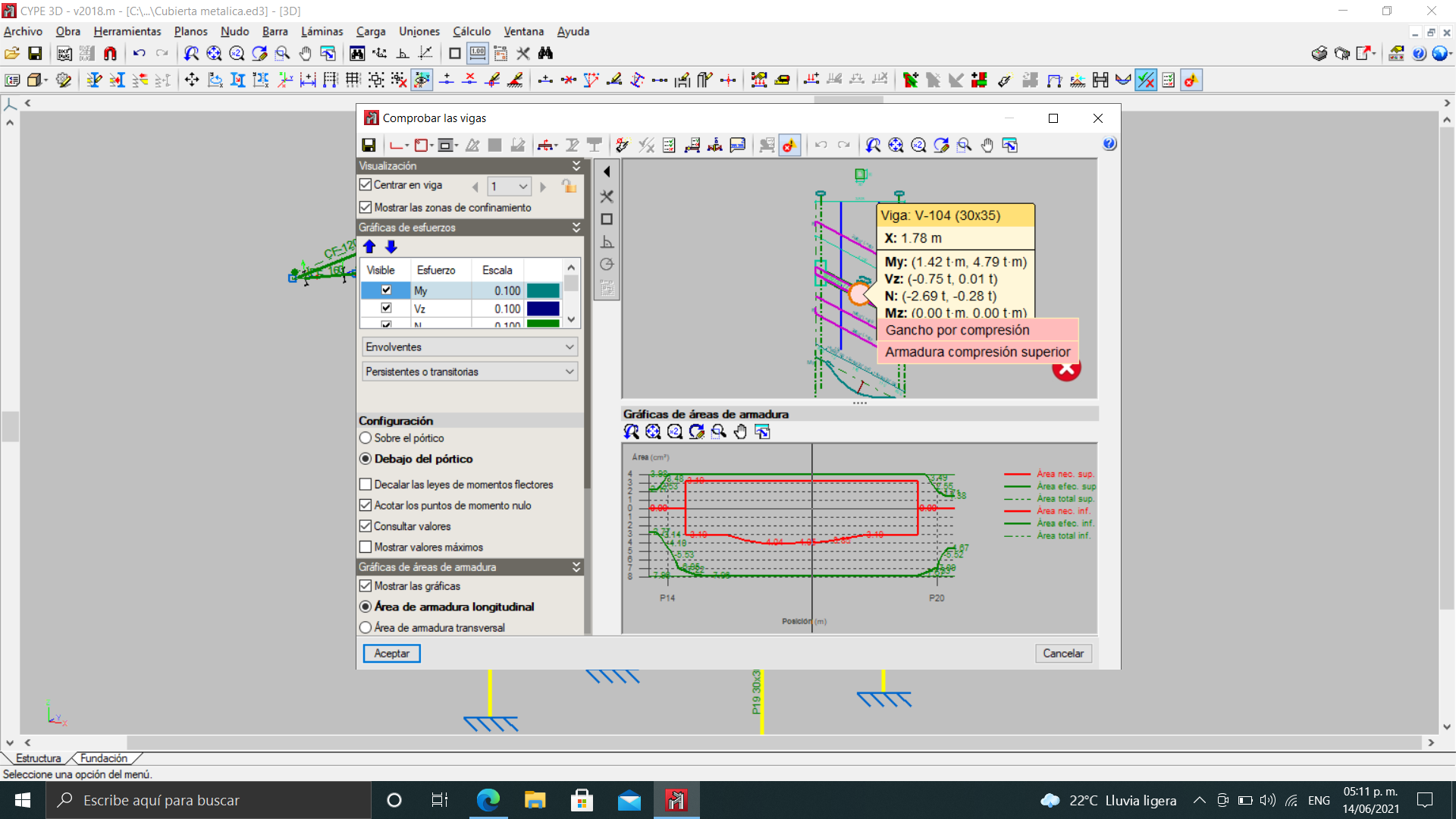This screenshot has width=1456, height=819.
Task: Open the Cálculo menu
Action: 472,32
